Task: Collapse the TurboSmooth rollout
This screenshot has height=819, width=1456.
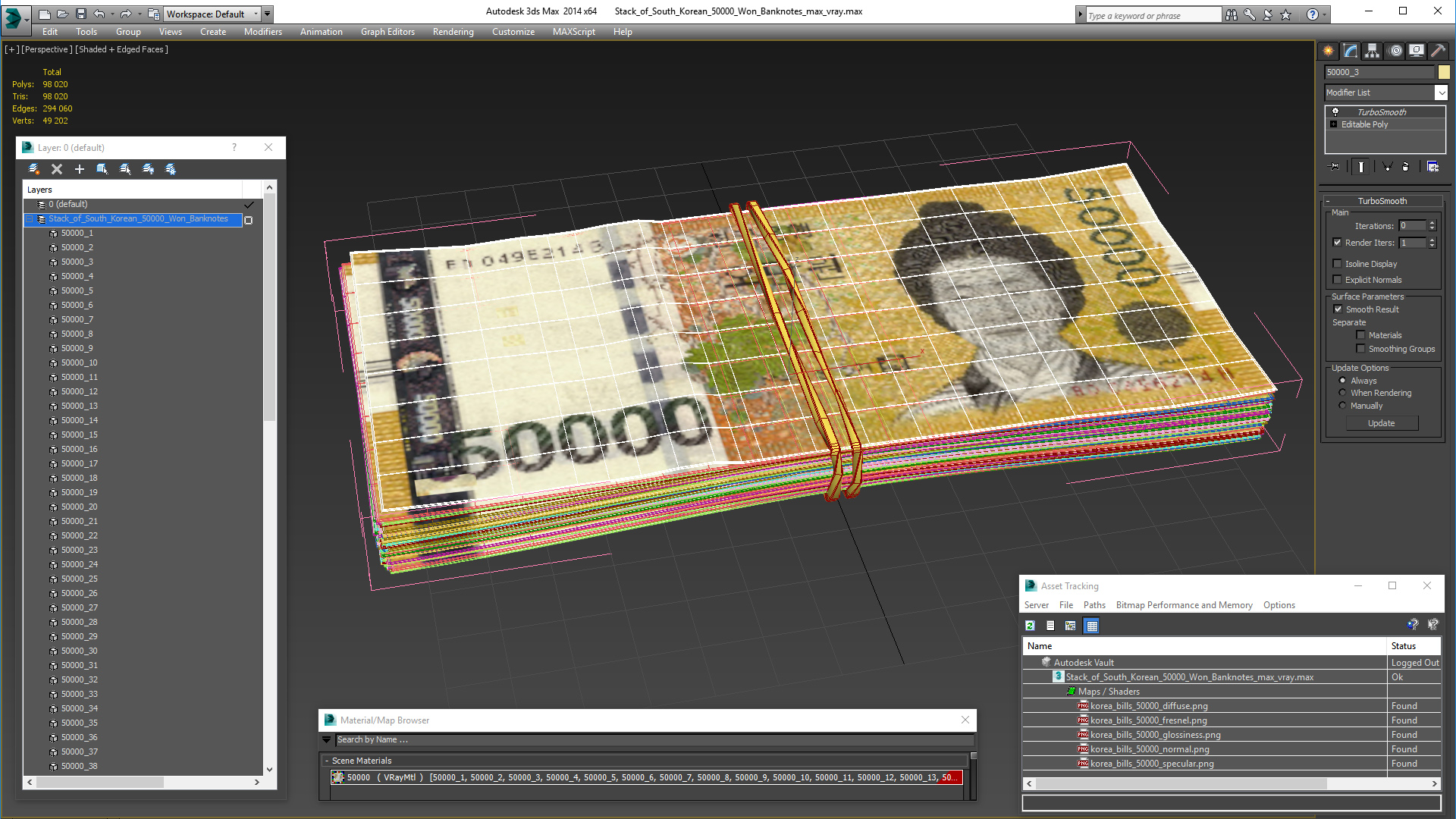Action: pyautogui.click(x=1328, y=201)
